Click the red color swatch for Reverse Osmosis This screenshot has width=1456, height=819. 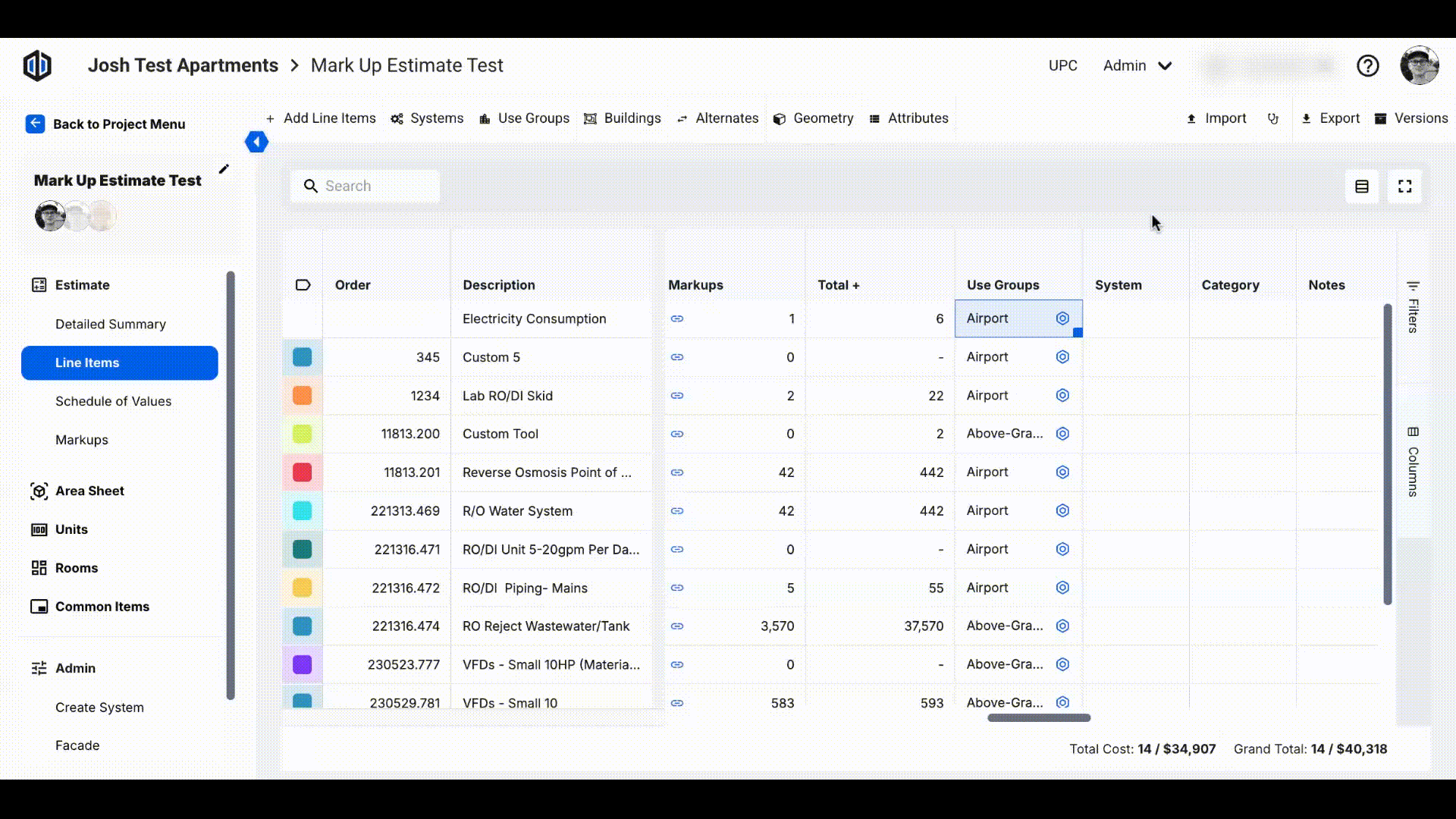[x=302, y=472]
